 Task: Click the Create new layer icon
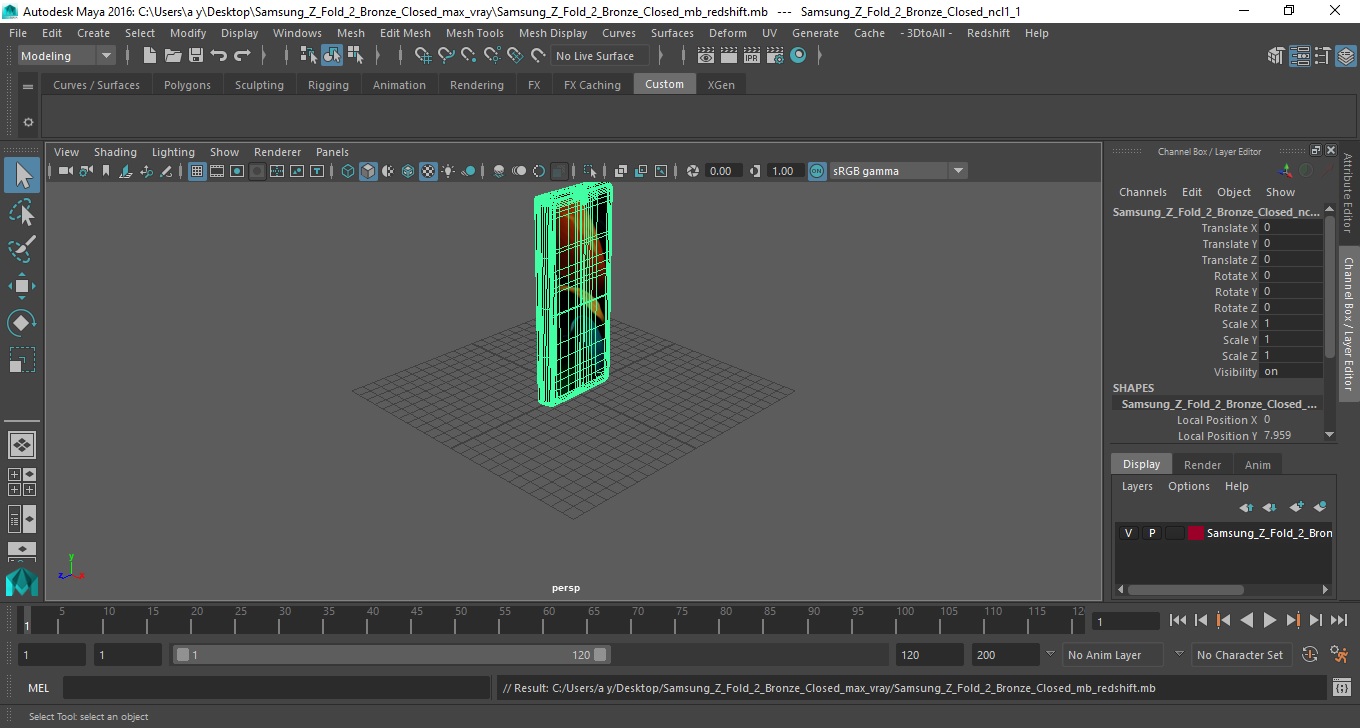point(1296,507)
